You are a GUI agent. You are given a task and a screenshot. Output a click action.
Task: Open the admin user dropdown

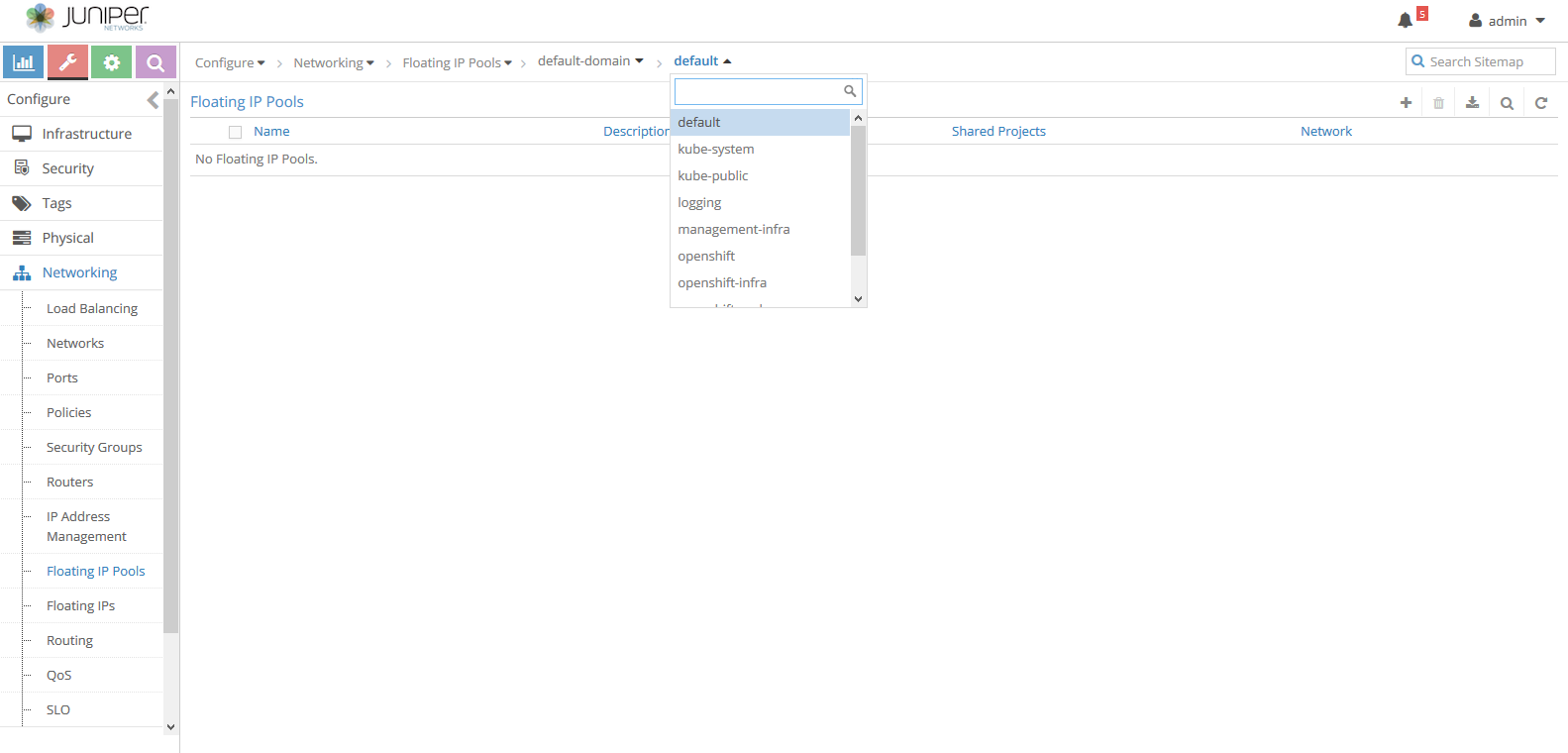(x=1507, y=21)
